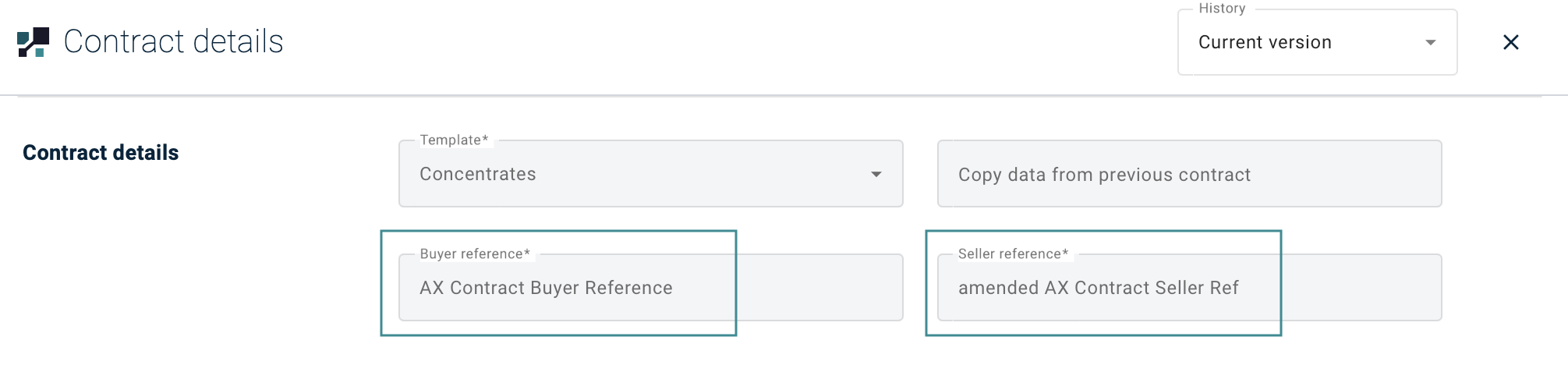Image resolution: width=1568 pixels, height=365 pixels.
Task: Open the History version dropdown
Action: coord(1316,43)
